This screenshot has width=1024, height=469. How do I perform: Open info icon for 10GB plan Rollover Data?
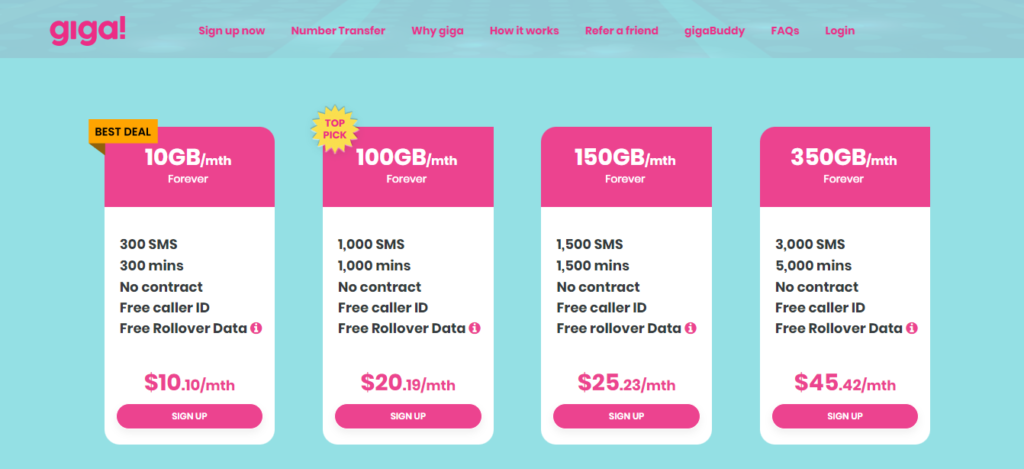pyautogui.click(x=256, y=328)
